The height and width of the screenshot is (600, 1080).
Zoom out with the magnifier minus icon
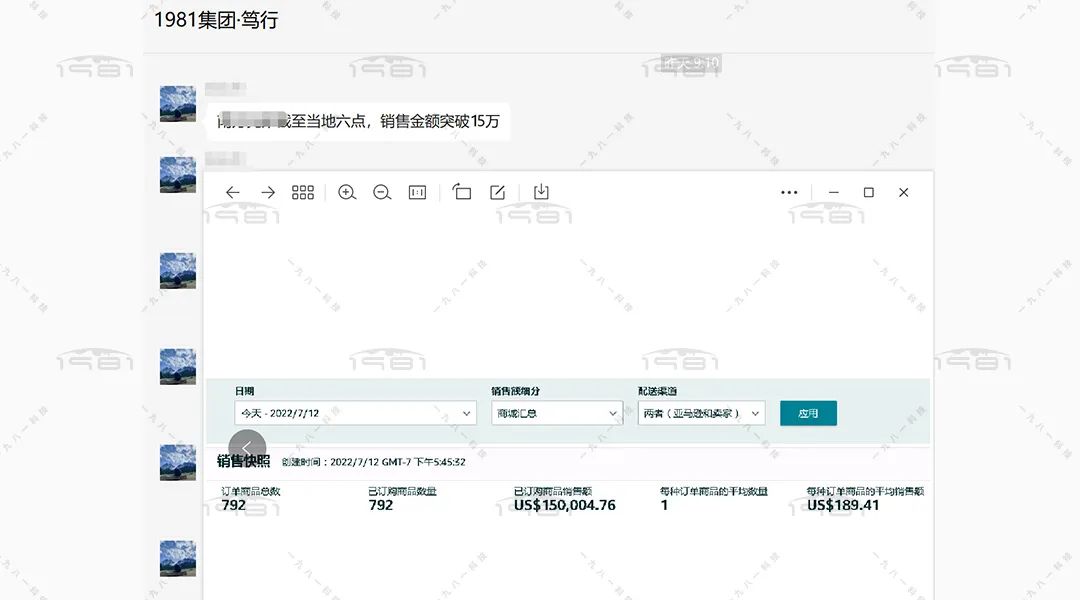click(382, 192)
